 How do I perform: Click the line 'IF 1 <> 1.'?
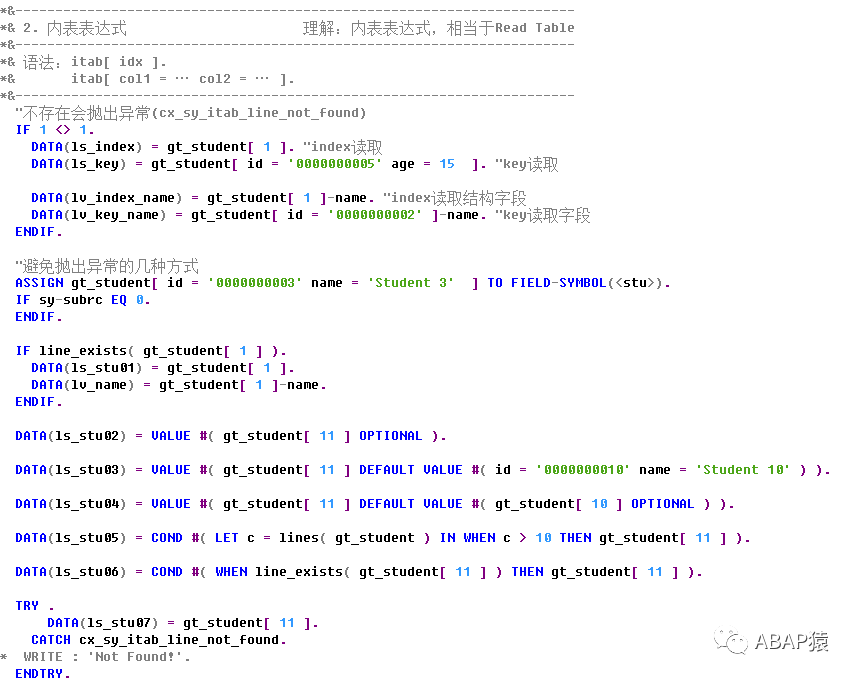pos(55,130)
